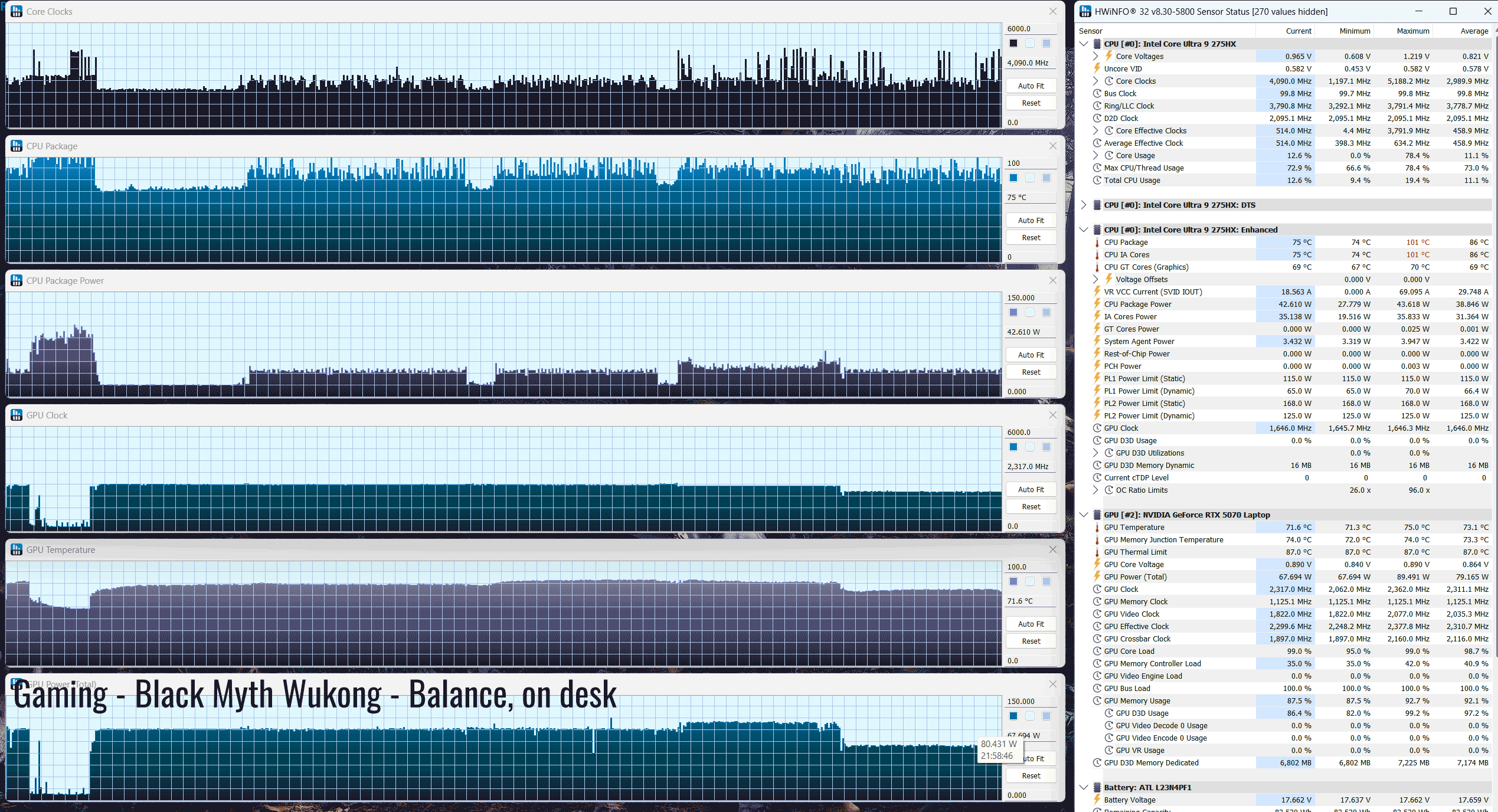Click the Maximum column header
Screen dimensions: 1498x812
click(1412, 31)
